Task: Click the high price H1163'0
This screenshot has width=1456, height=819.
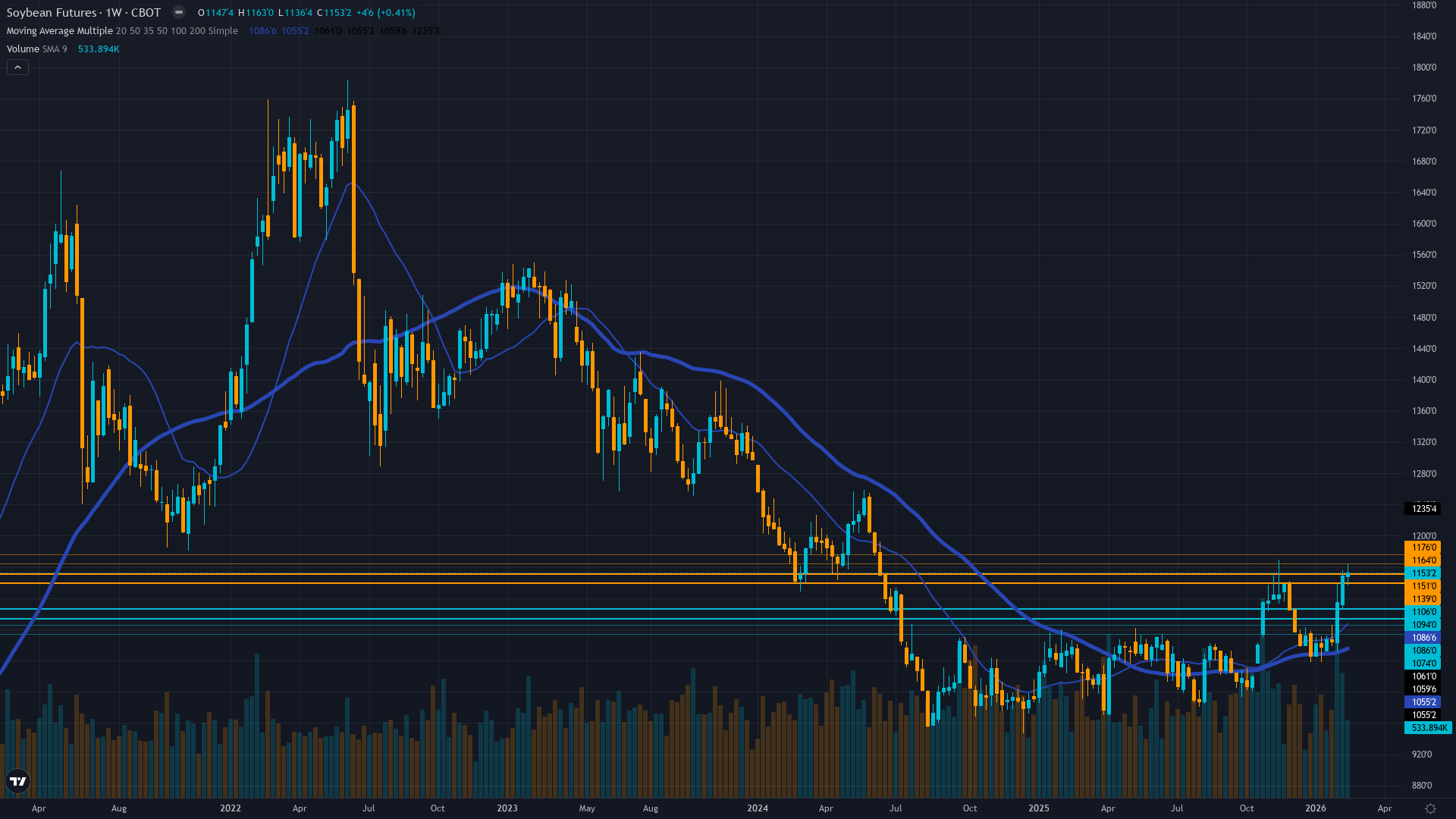Action: [256, 13]
